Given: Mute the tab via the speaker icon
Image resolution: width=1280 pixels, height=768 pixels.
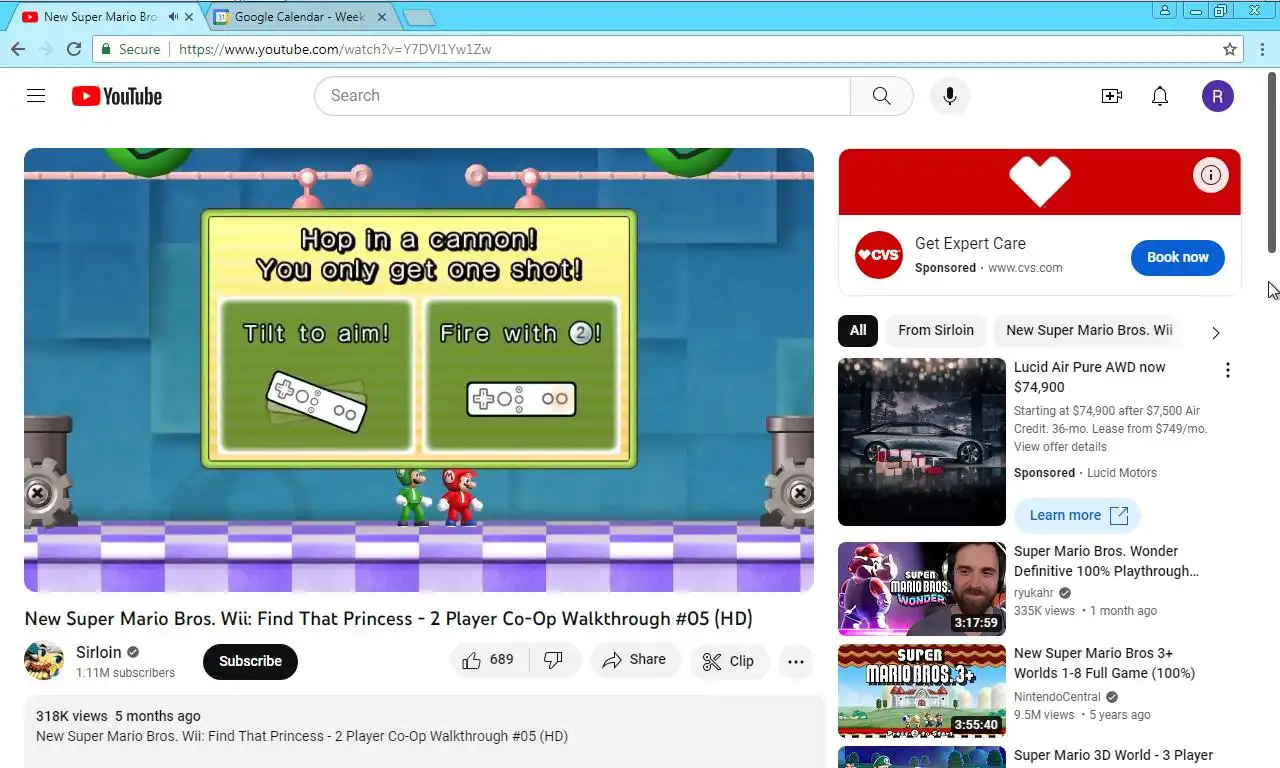Looking at the screenshot, I should [x=173, y=17].
